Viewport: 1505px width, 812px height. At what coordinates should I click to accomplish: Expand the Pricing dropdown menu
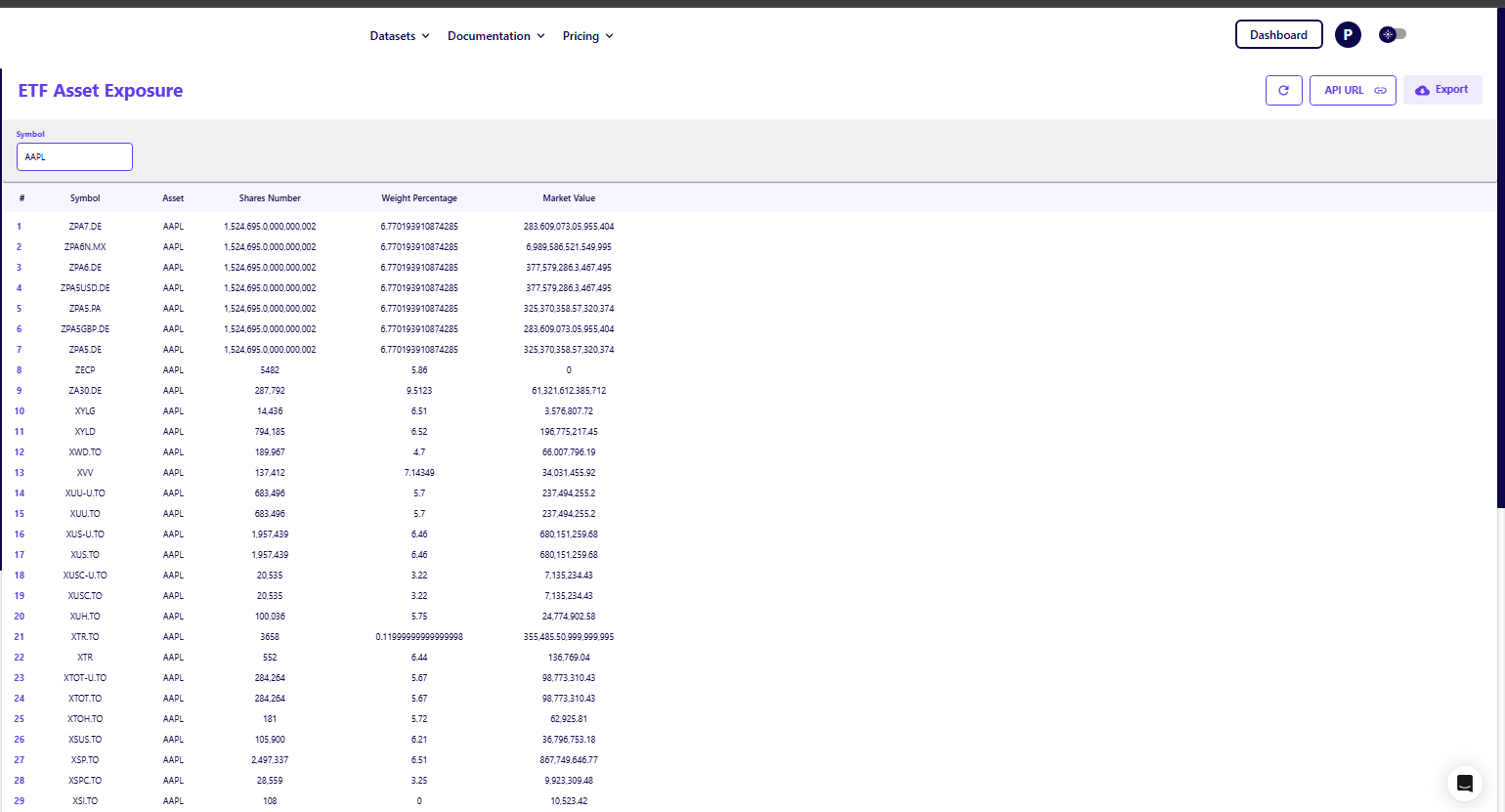pos(587,36)
